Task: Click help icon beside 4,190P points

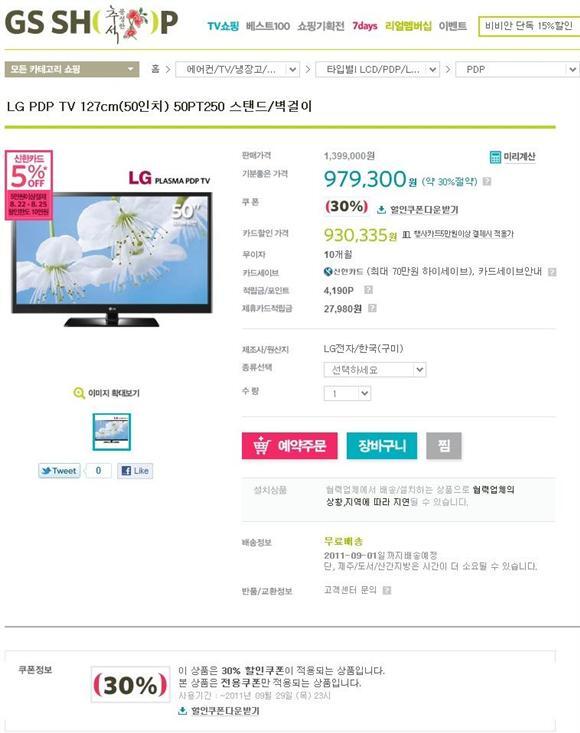Action: pyautogui.click(x=368, y=290)
